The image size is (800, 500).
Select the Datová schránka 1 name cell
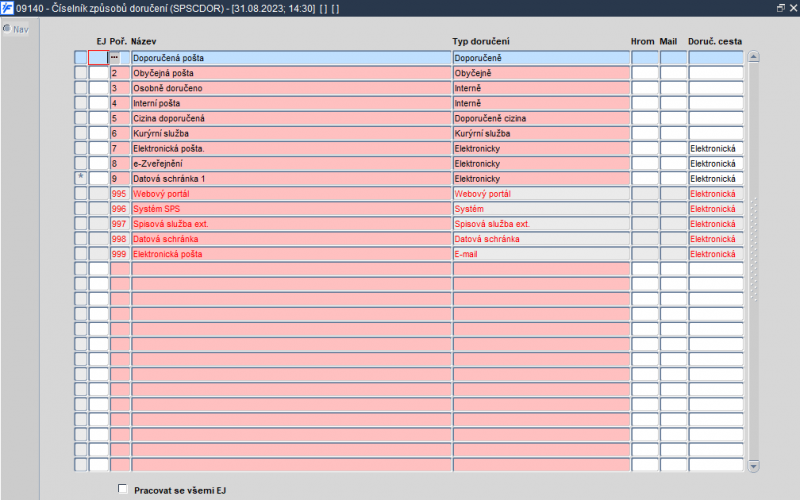291,179
